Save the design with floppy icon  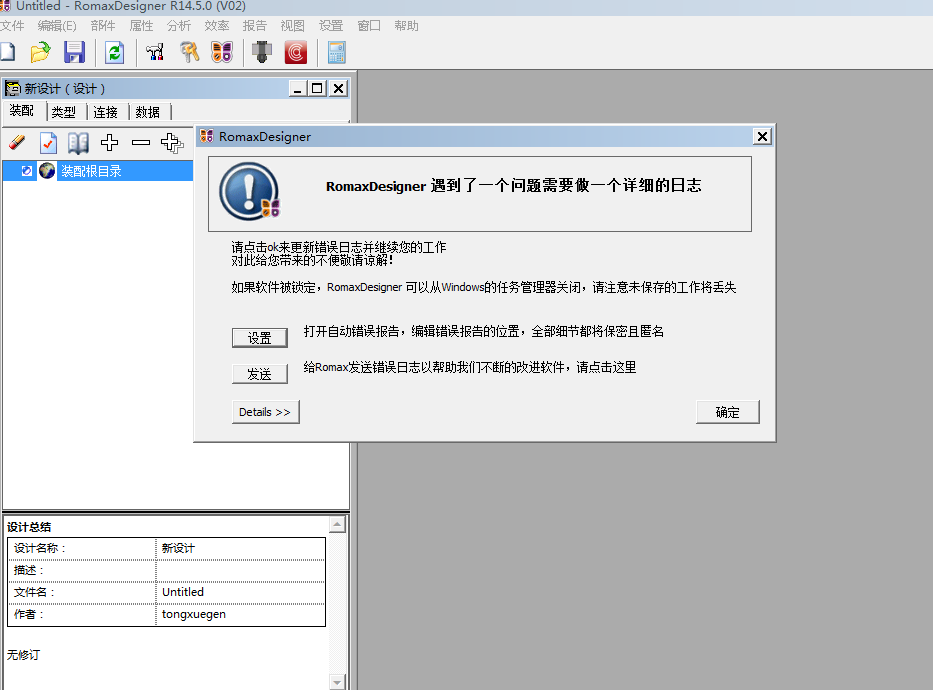coord(74,52)
